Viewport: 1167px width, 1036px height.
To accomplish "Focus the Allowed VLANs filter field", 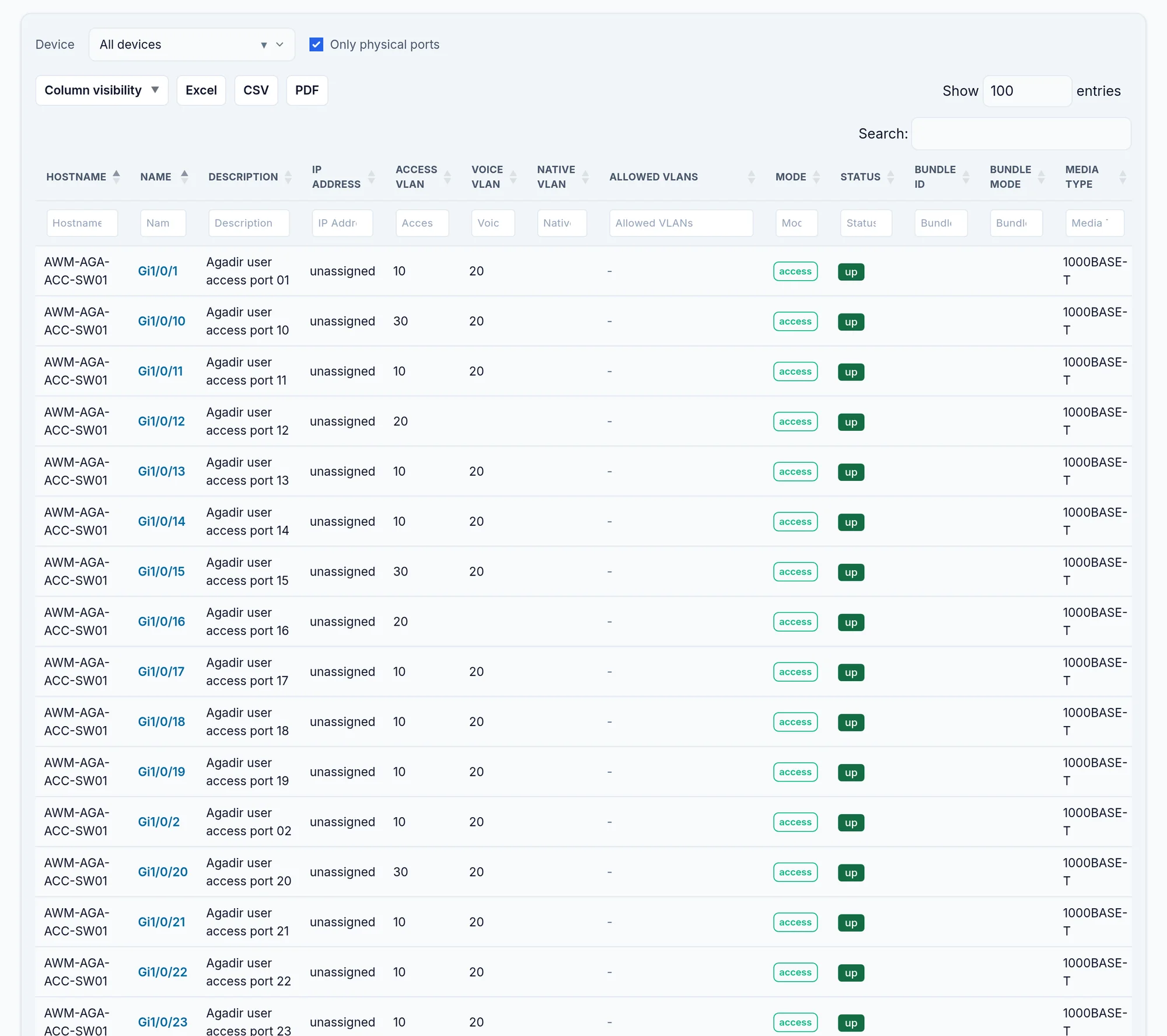I will click(681, 223).
